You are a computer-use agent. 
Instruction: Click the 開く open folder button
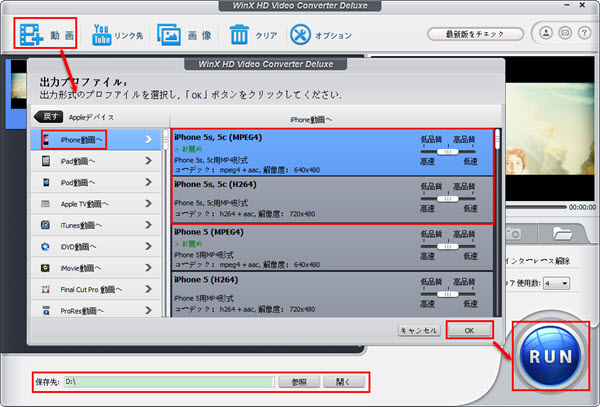coord(344,381)
